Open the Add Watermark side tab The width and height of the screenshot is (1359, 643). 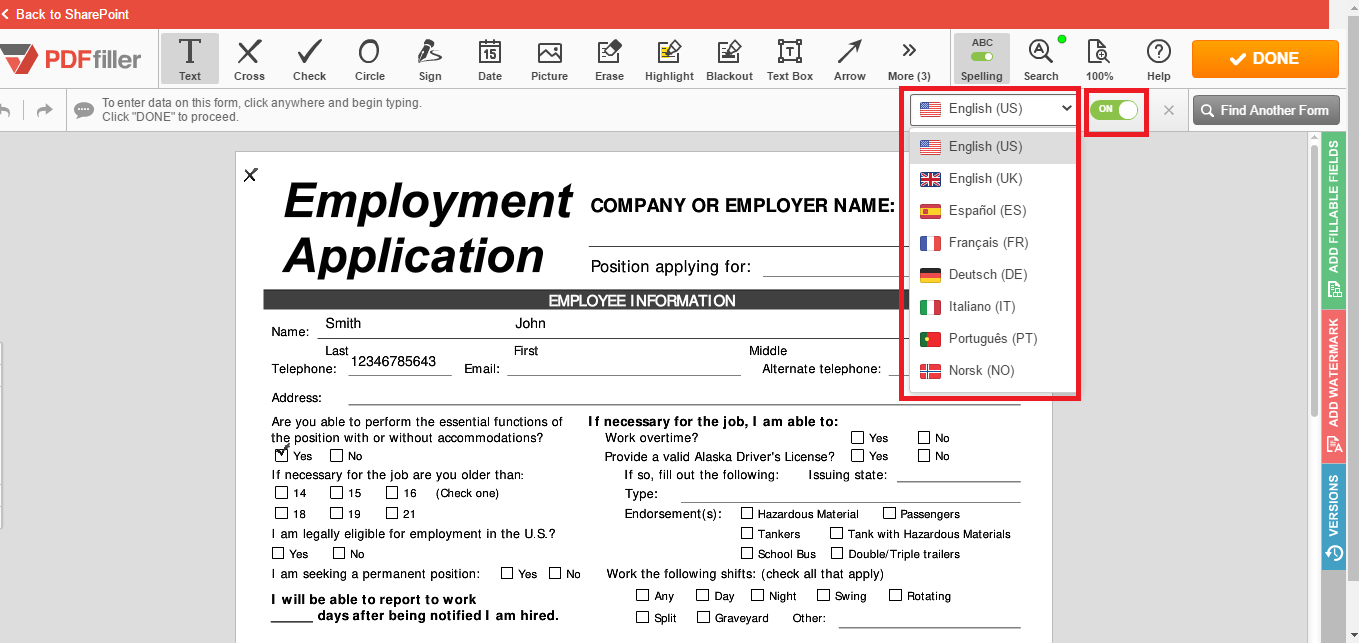[1333, 385]
